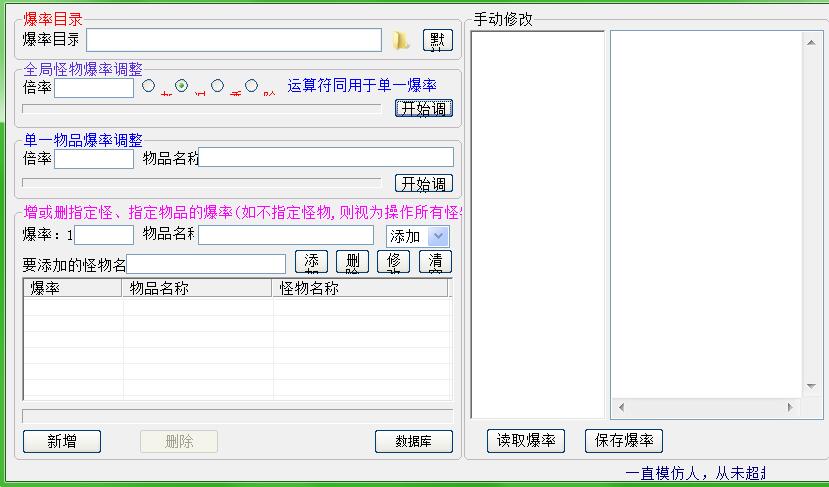Image resolution: width=829 pixels, height=487 pixels.
Task: Click the 读取爆率 button
Action: pyautogui.click(x=526, y=440)
